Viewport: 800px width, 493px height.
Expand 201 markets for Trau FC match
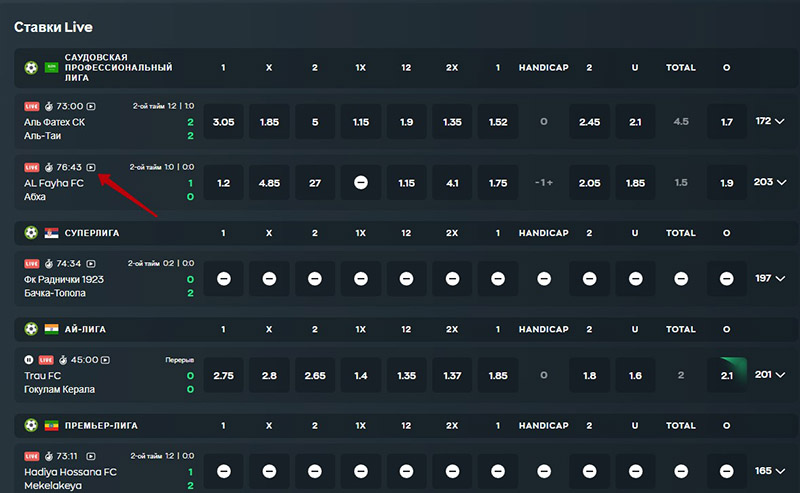(x=770, y=375)
